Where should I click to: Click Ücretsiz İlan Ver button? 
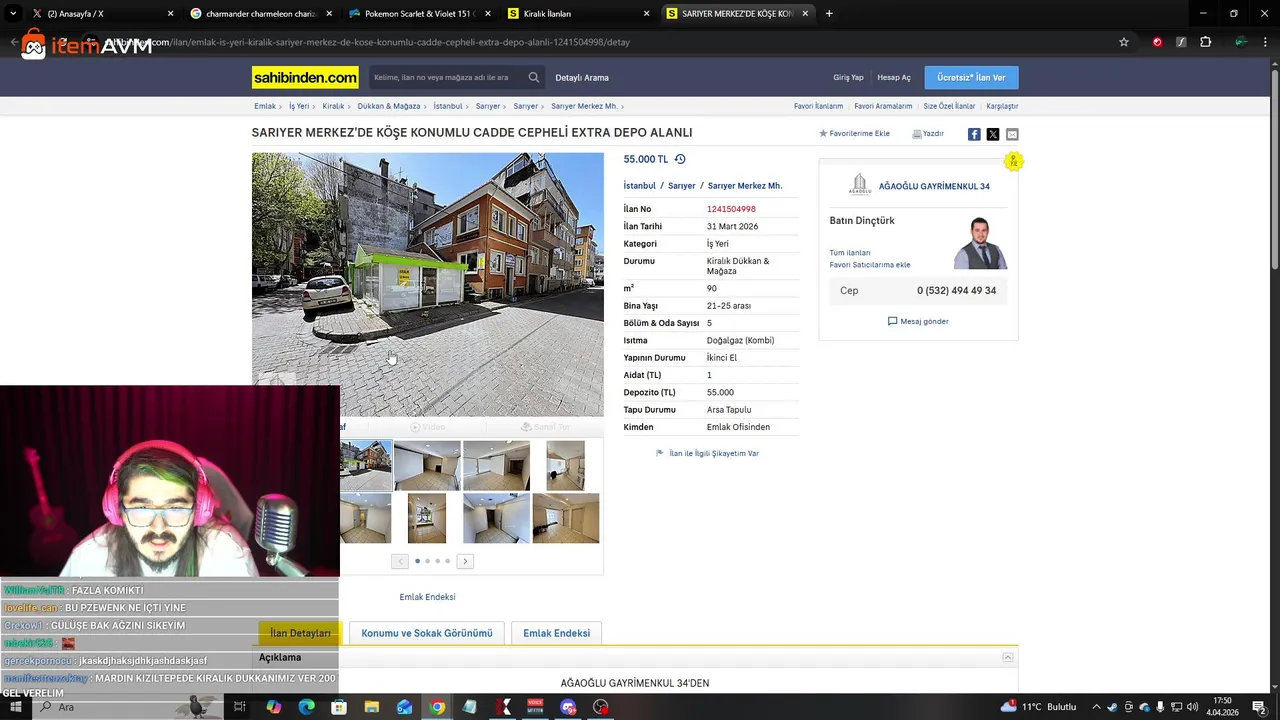click(971, 77)
